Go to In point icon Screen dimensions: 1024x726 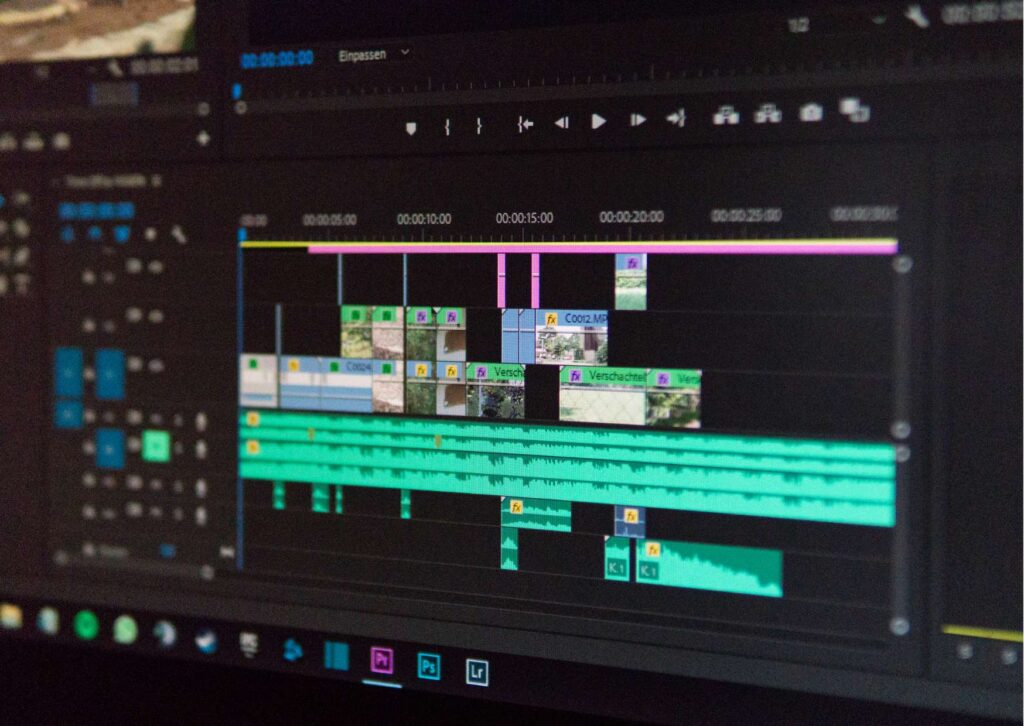(525, 123)
